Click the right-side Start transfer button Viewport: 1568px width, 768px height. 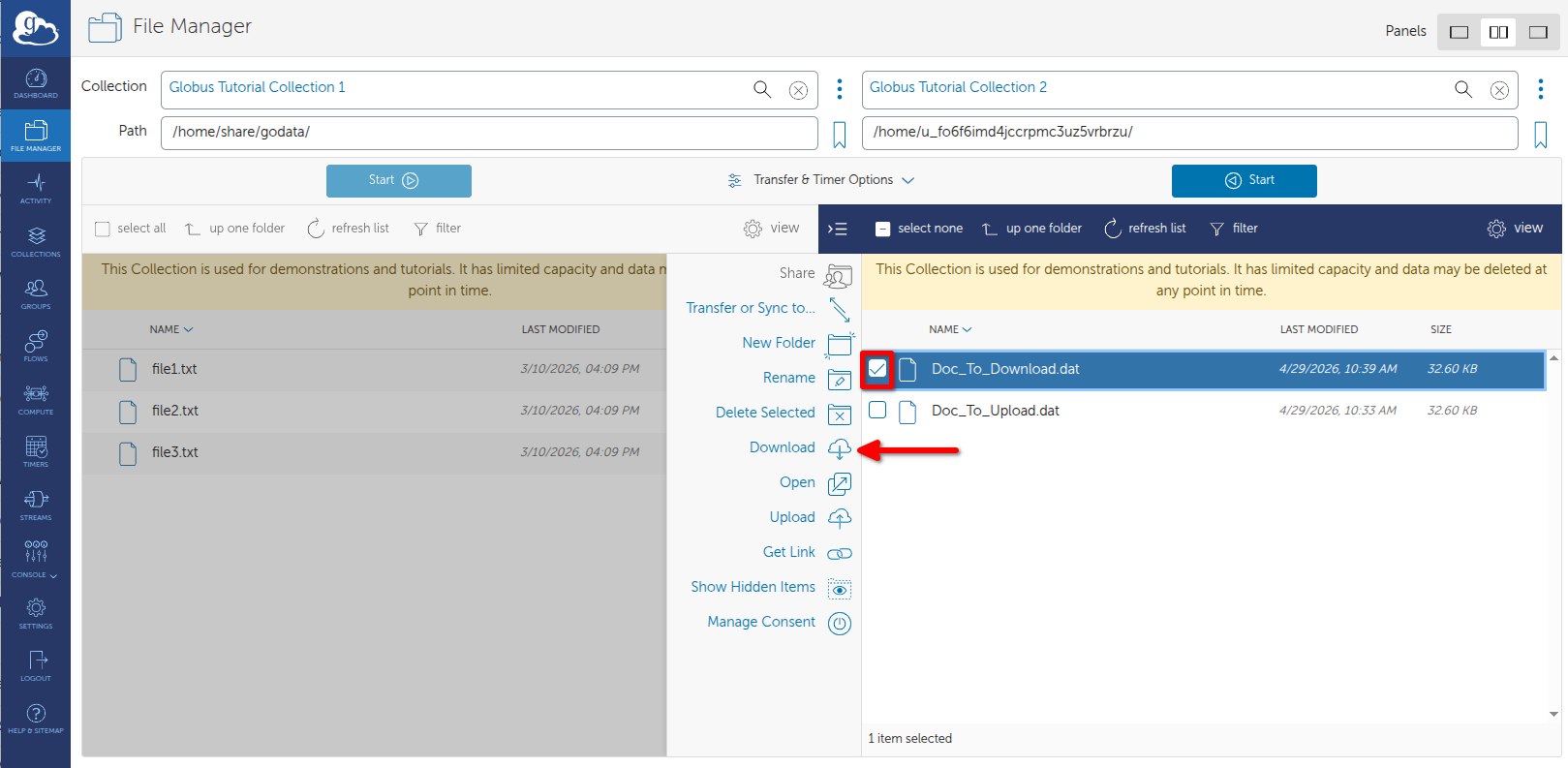1245,181
